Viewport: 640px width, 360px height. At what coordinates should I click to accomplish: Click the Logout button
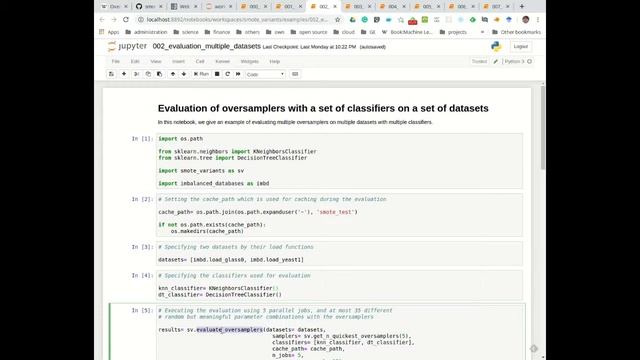coord(521,47)
